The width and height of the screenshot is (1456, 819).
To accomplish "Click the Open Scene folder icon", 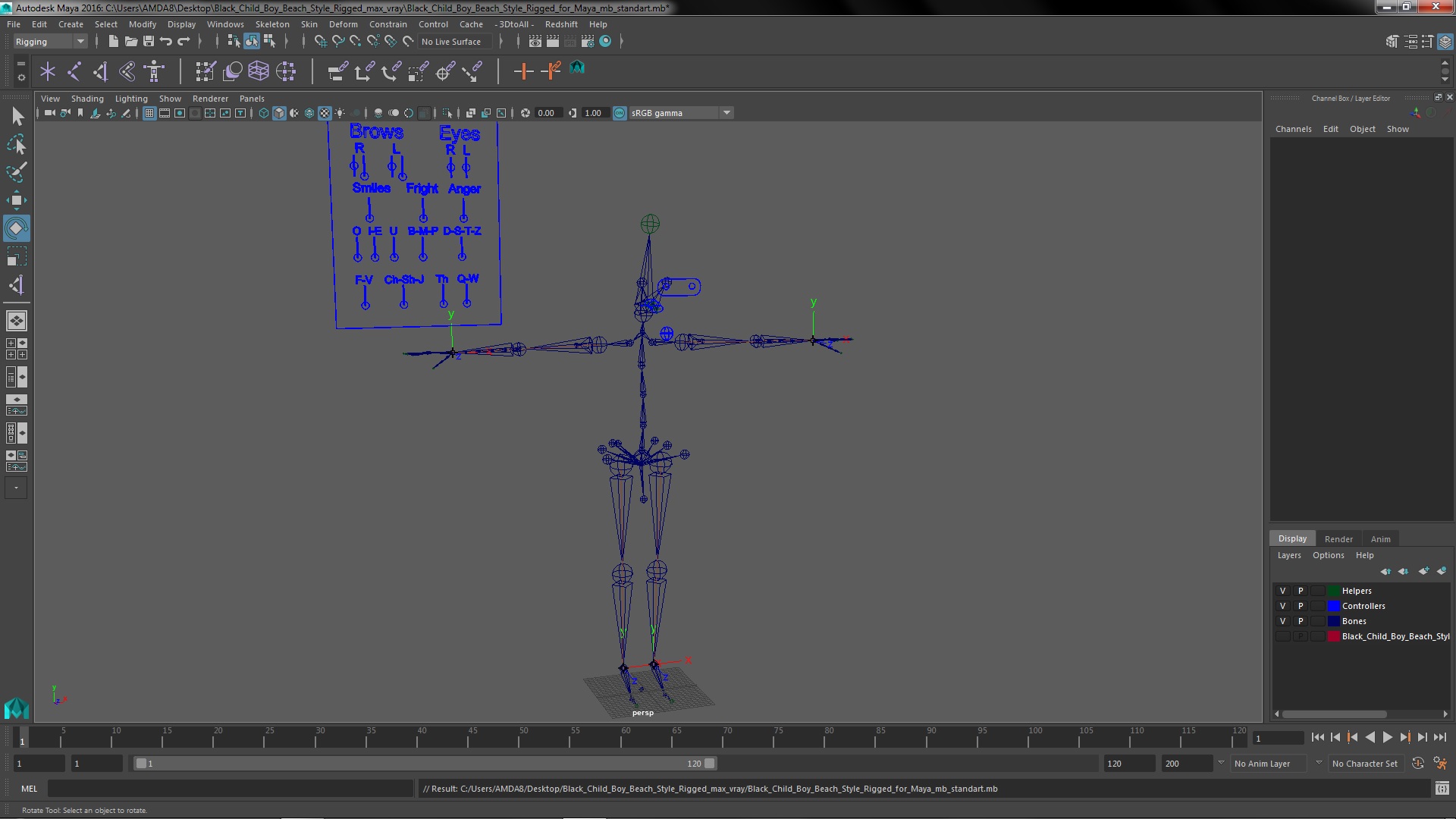I will click(x=130, y=42).
